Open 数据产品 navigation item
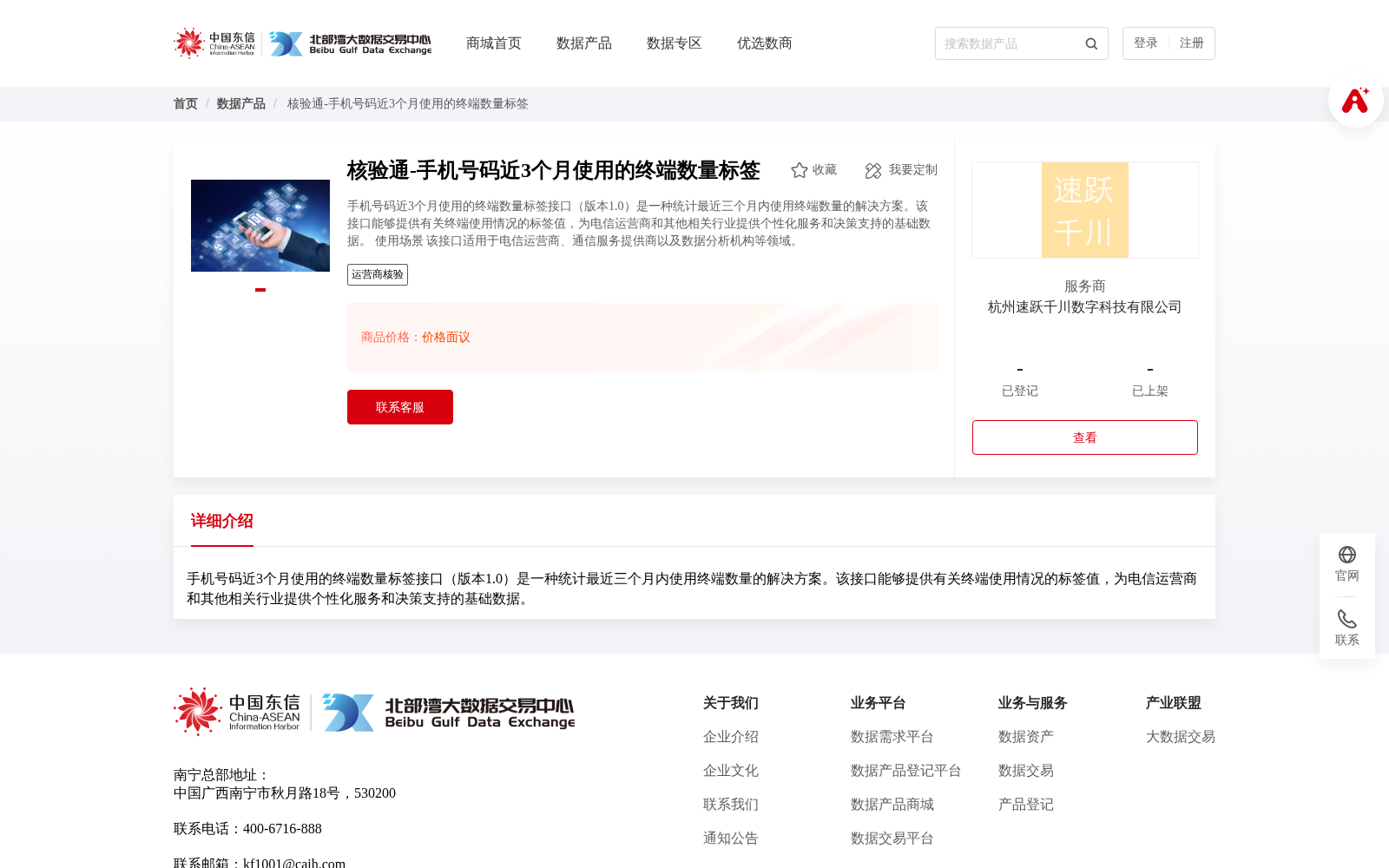This screenshot has width=1389, height=868. [584, 43]
